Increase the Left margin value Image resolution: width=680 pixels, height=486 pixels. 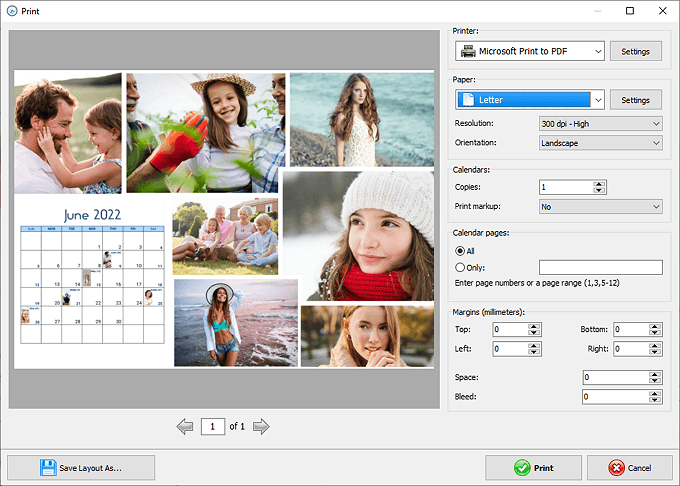[x=534, y=346]
